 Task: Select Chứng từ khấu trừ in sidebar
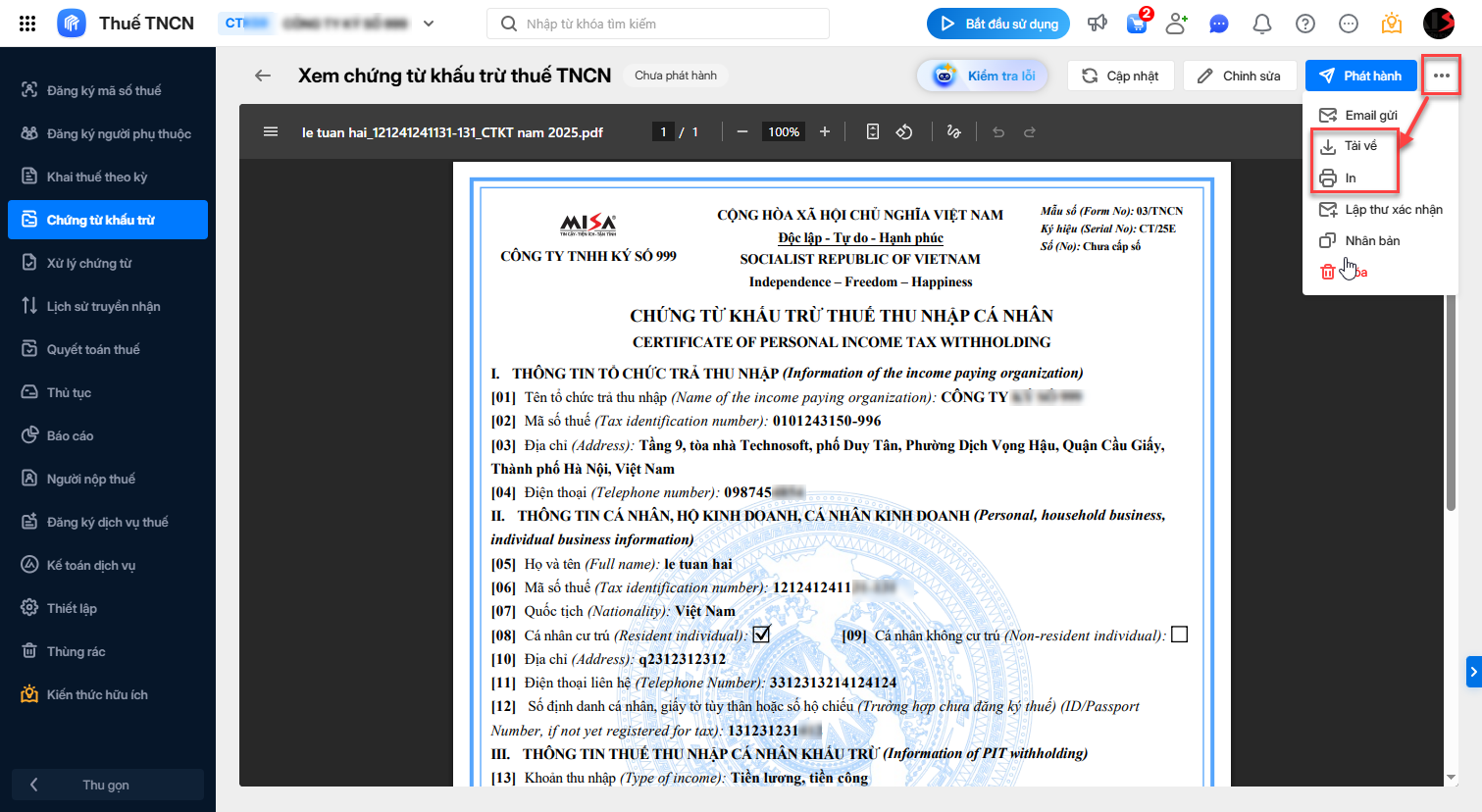point(108,220)
